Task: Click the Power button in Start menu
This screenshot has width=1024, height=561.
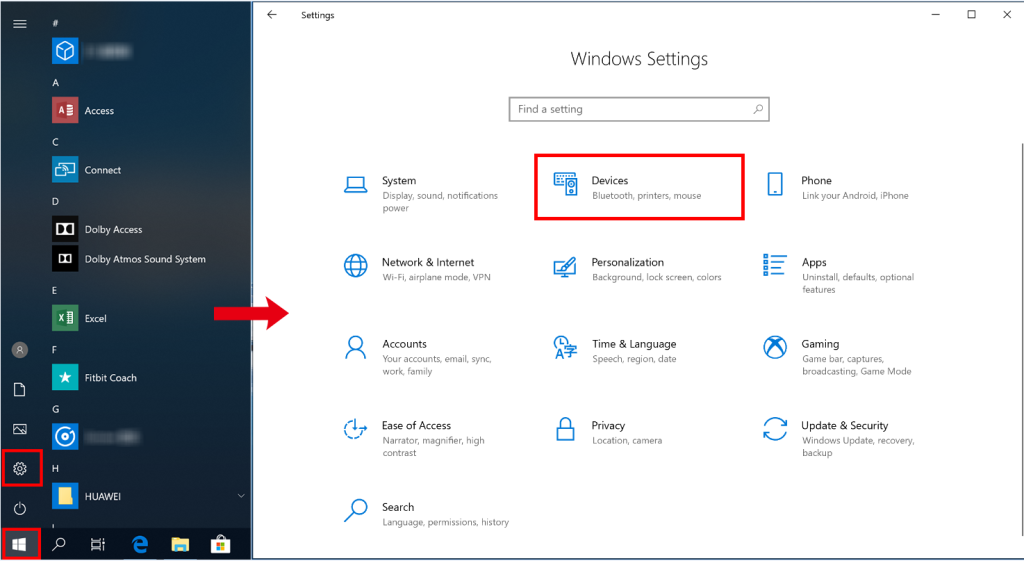Action: pos(20,509)
